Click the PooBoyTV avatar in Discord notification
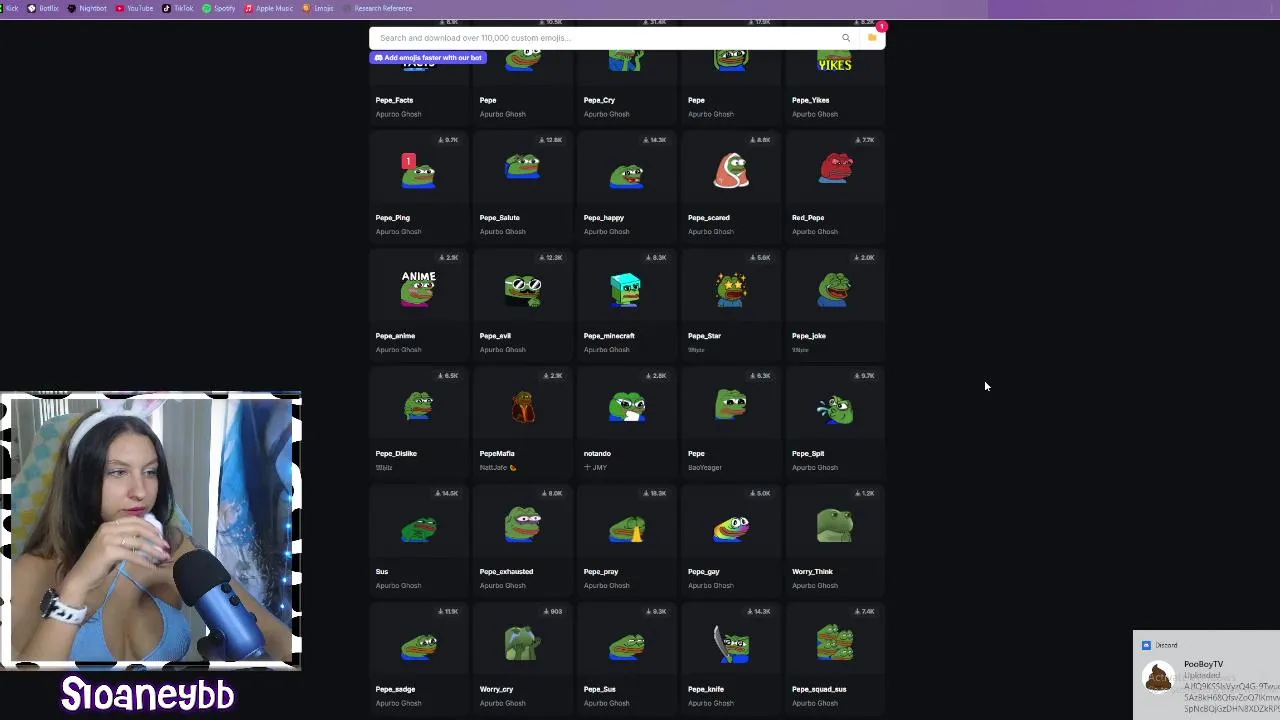The image size is (1280, 720). click(1158, 678)
